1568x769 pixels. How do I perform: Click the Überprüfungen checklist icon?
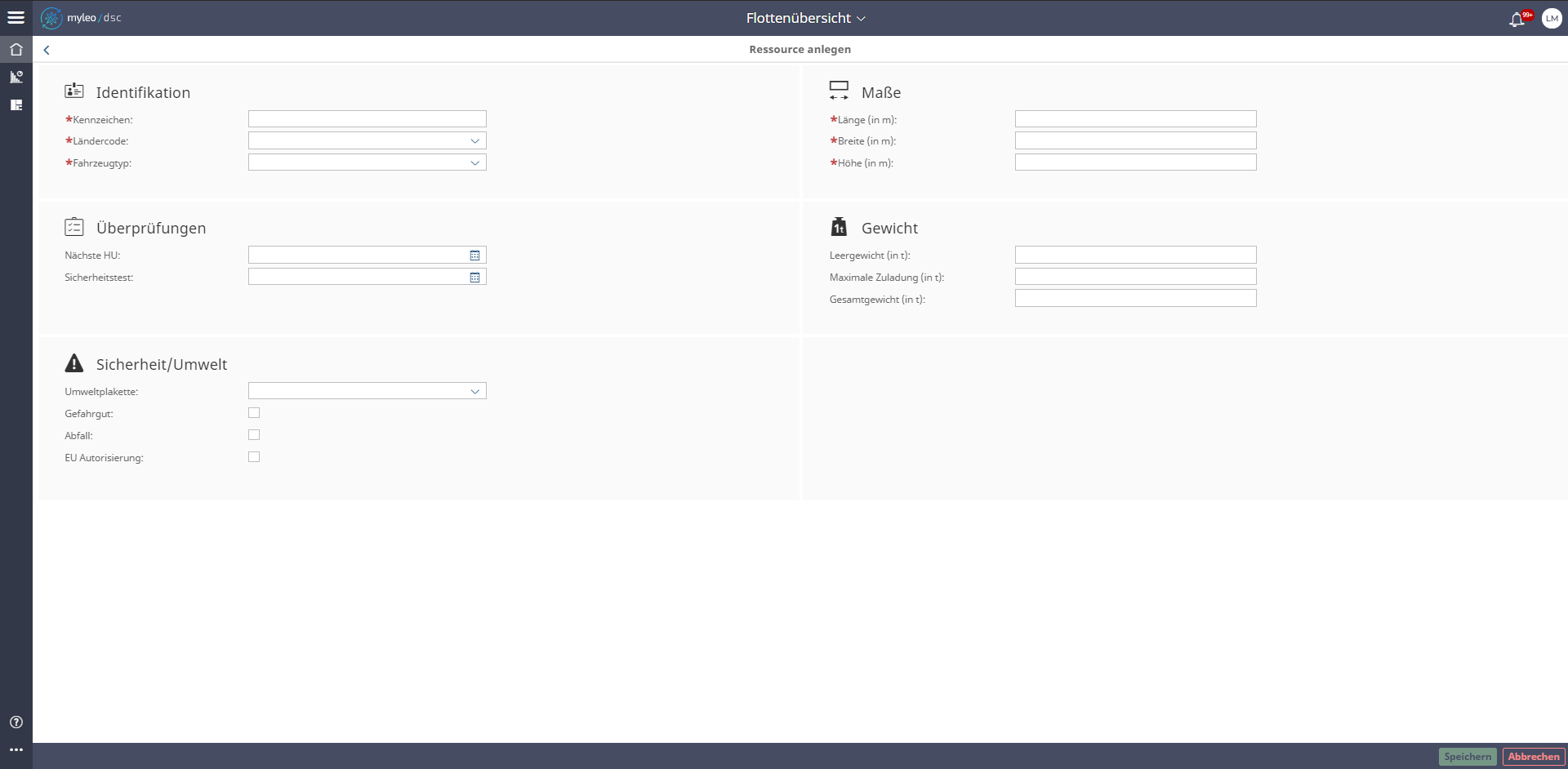pos(74,226)
